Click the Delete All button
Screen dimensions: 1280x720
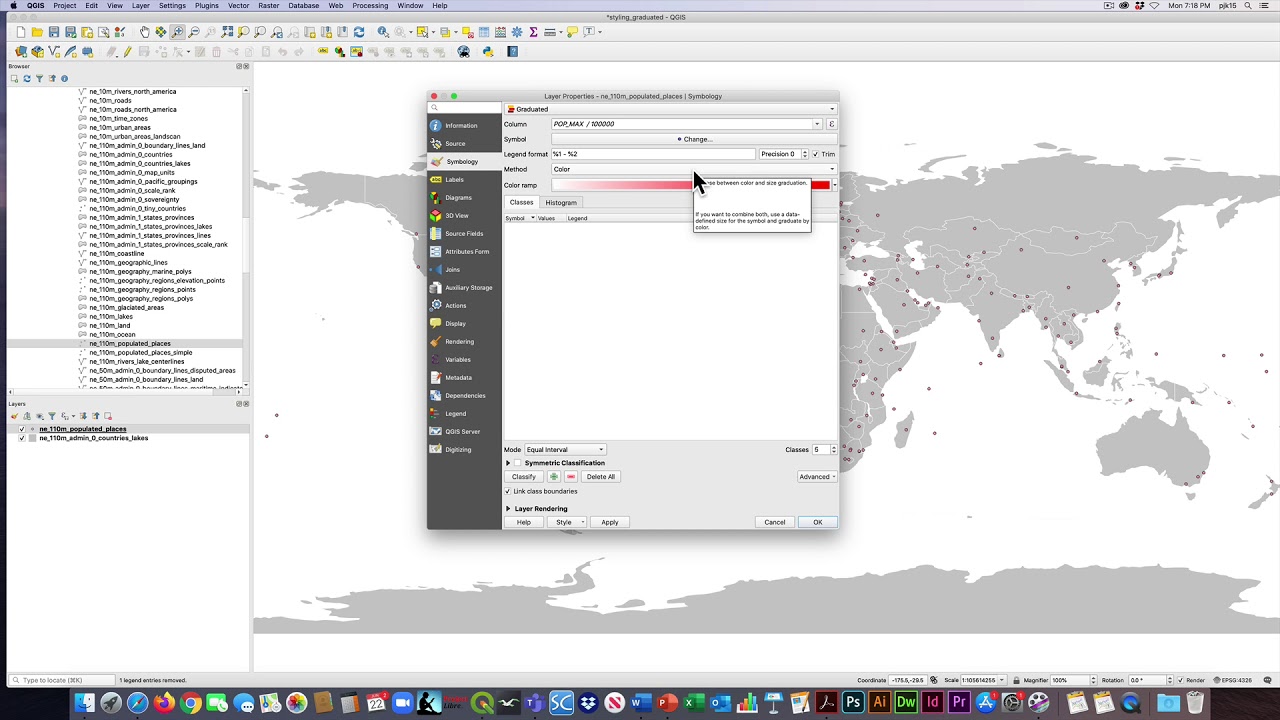[x=601, y=477]
